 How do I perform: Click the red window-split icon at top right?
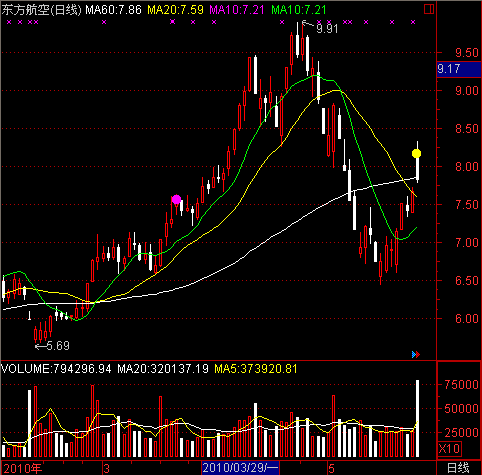click(429, 9)
